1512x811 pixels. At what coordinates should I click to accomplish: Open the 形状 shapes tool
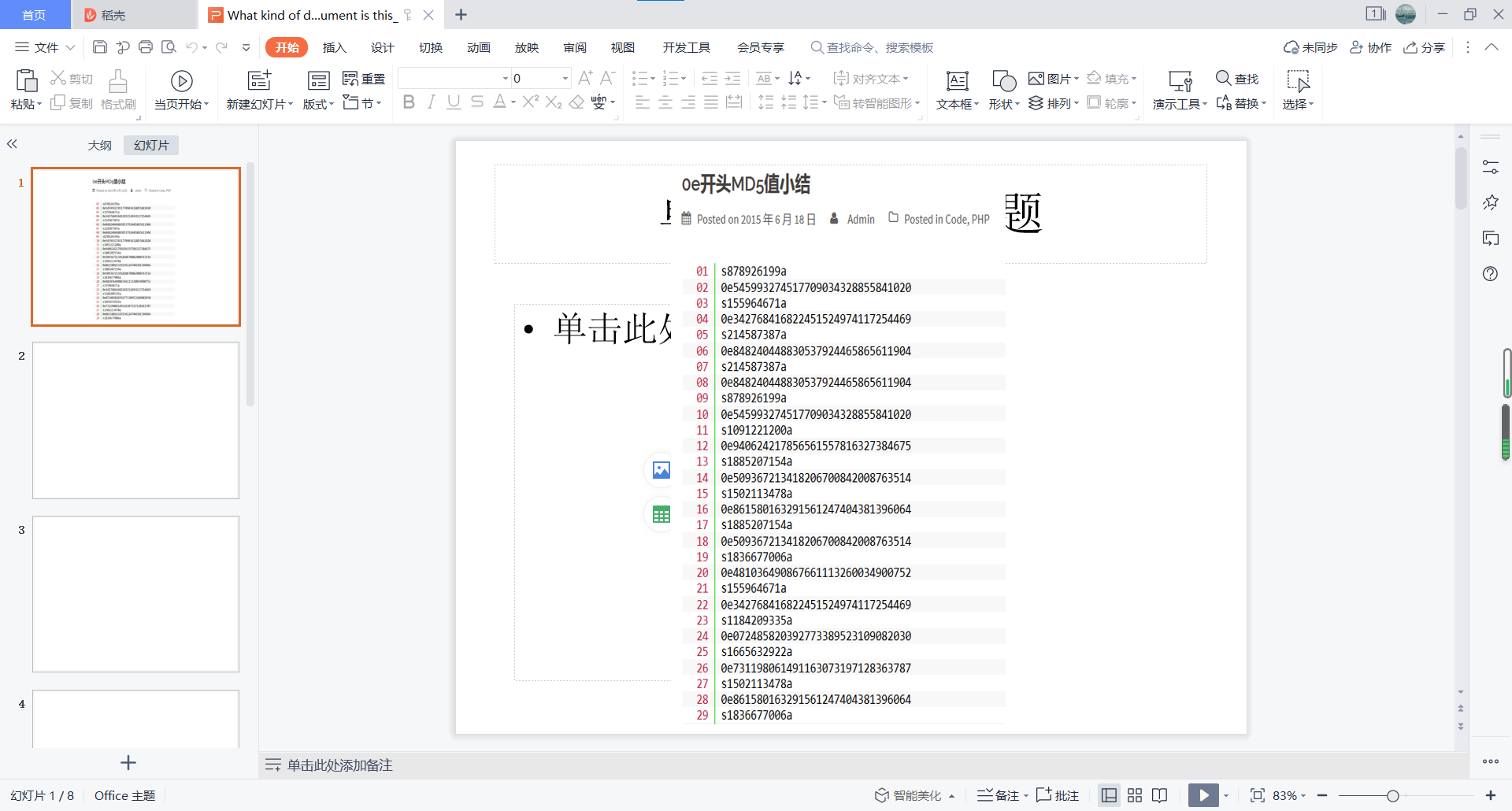pyautogui.click(x=1004, y=81)
